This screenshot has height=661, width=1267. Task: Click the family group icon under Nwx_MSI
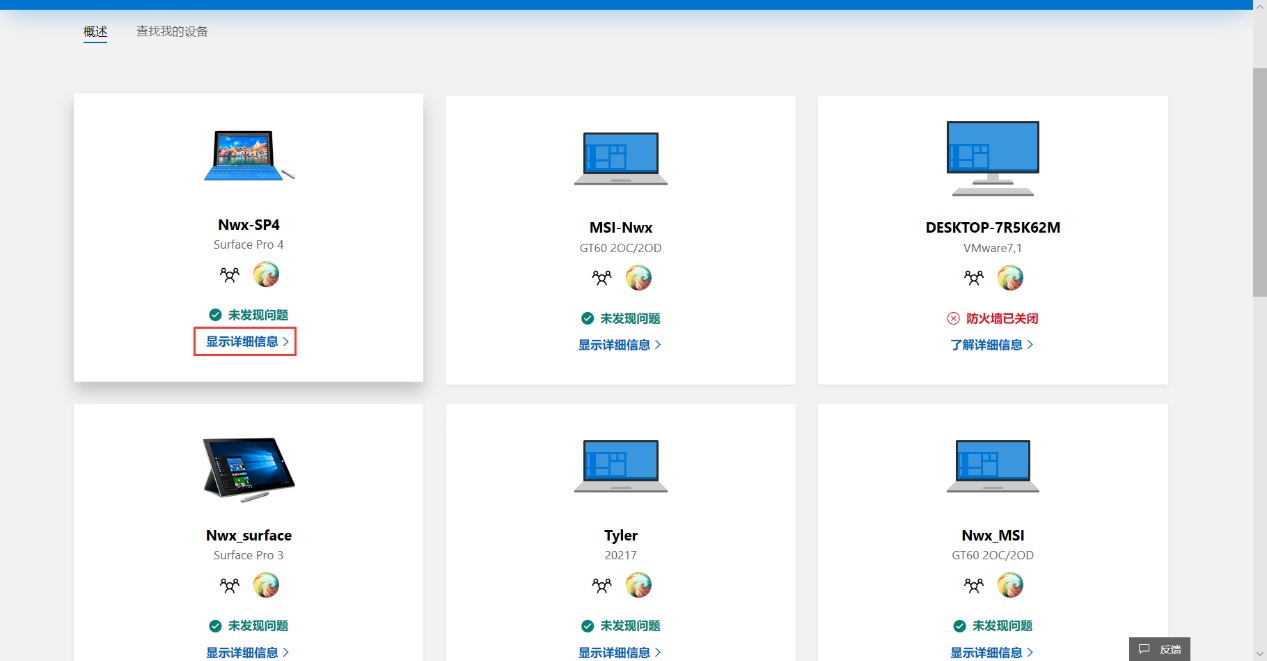[973, 585]
